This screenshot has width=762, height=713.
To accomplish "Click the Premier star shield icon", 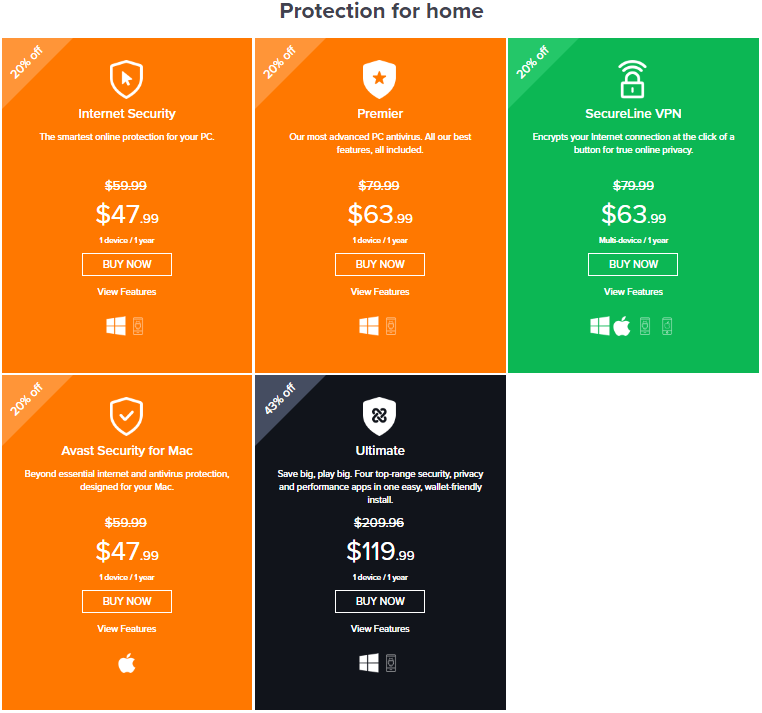I will [x=380, y=79].
